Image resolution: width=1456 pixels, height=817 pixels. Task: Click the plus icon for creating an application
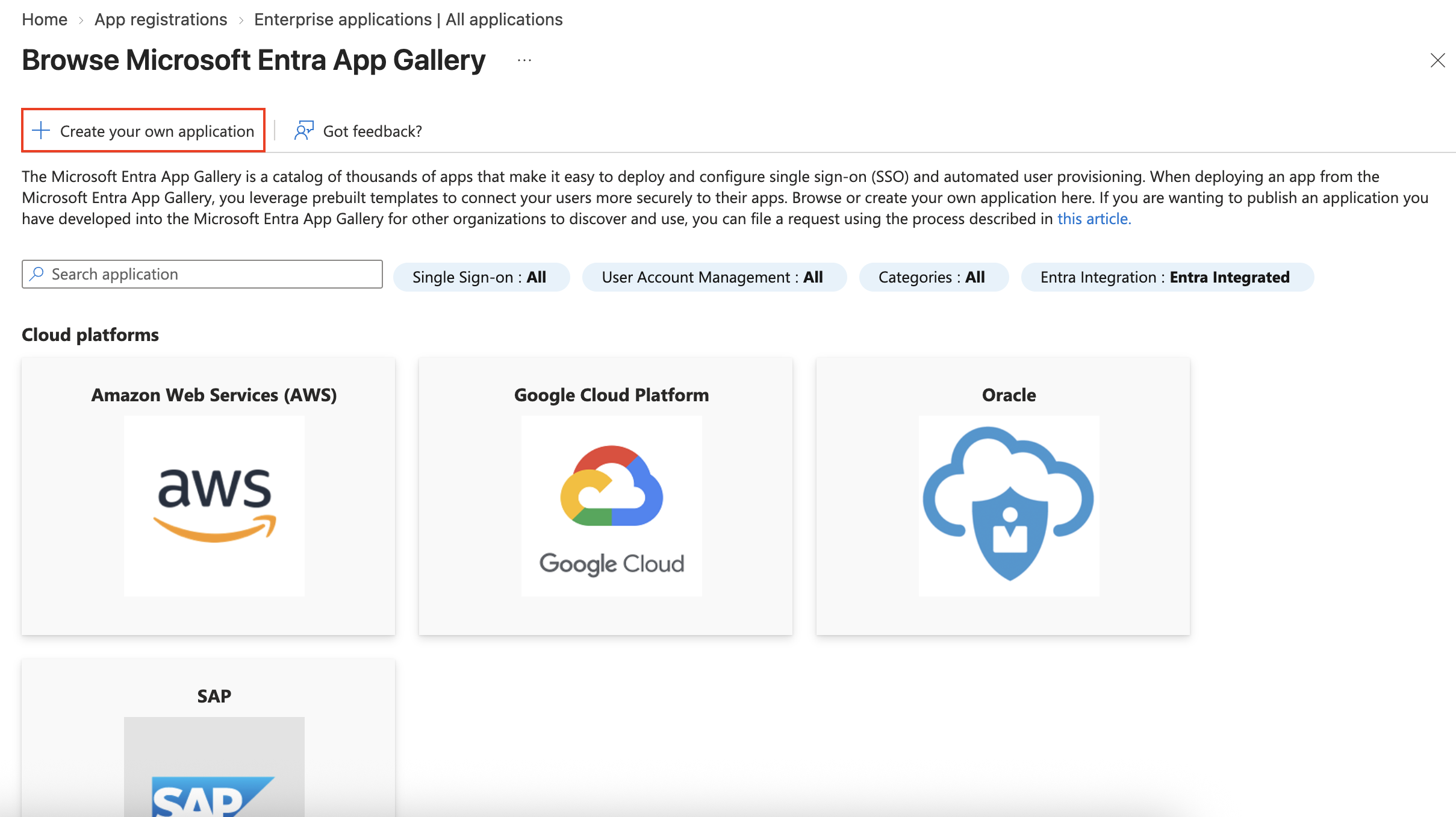[x=41, y=130]
